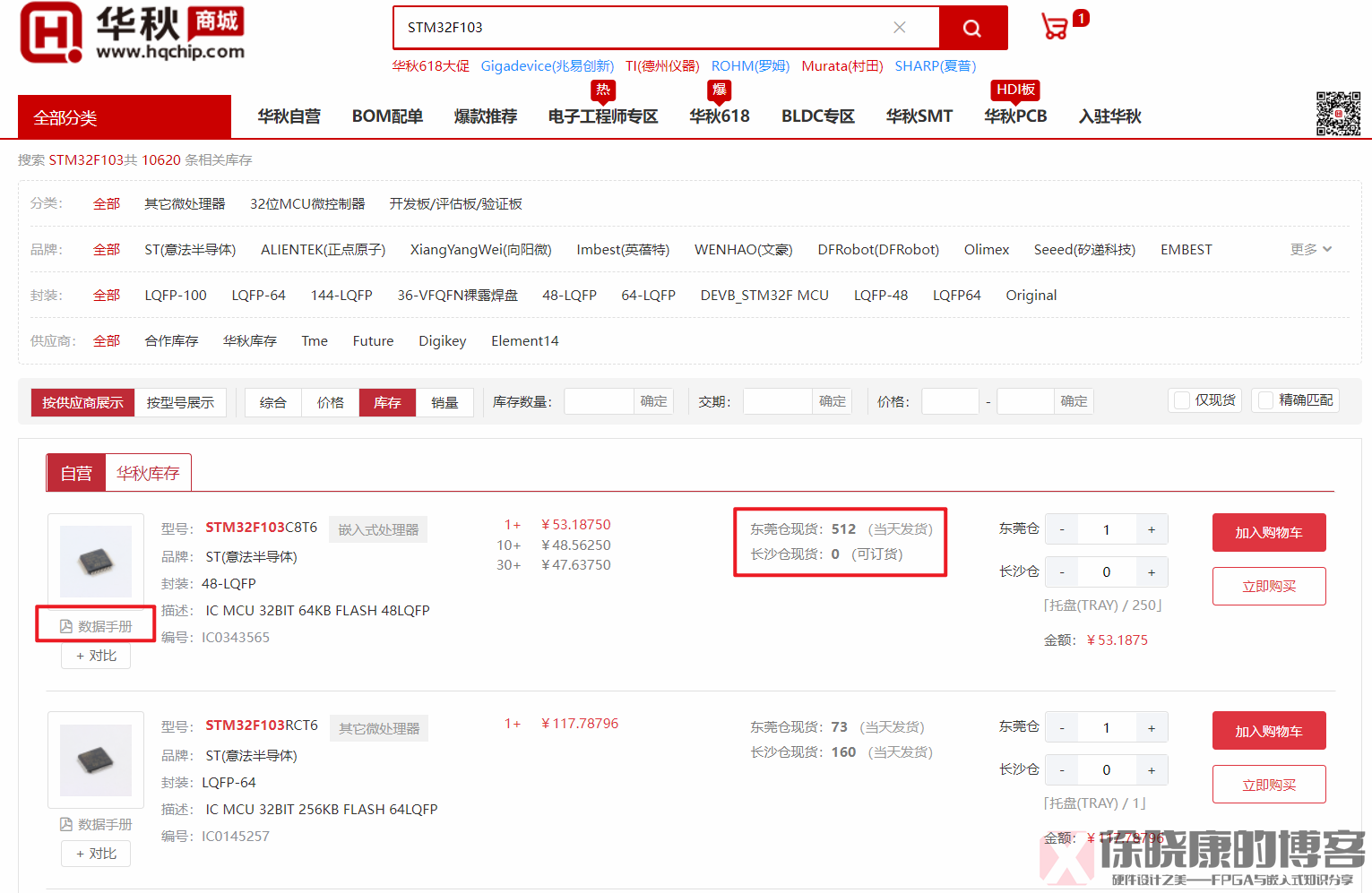The height and width of the screenshot is (893, 1372).
Task: Sort results by 销量
Action: coord(444,402)
